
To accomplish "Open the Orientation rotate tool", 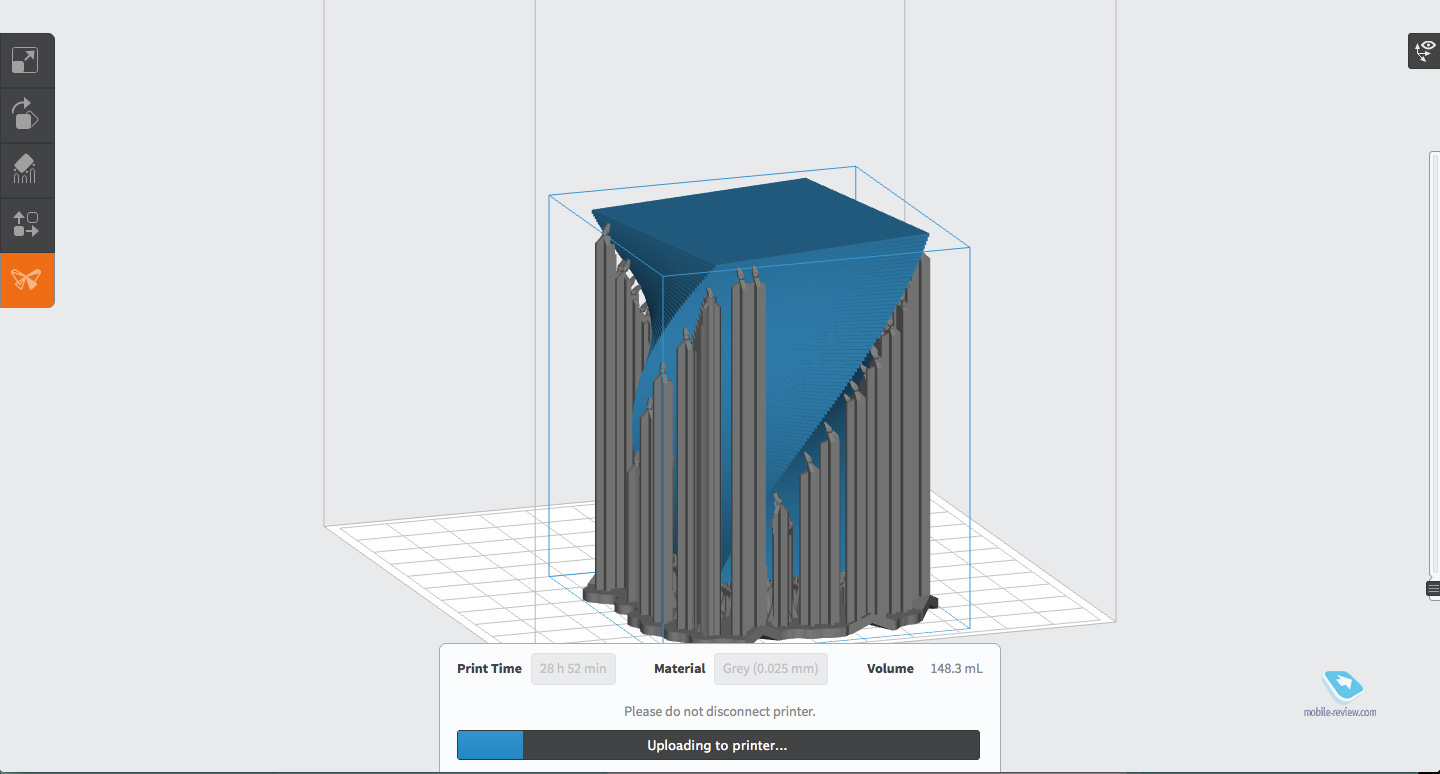I will 25,115.
